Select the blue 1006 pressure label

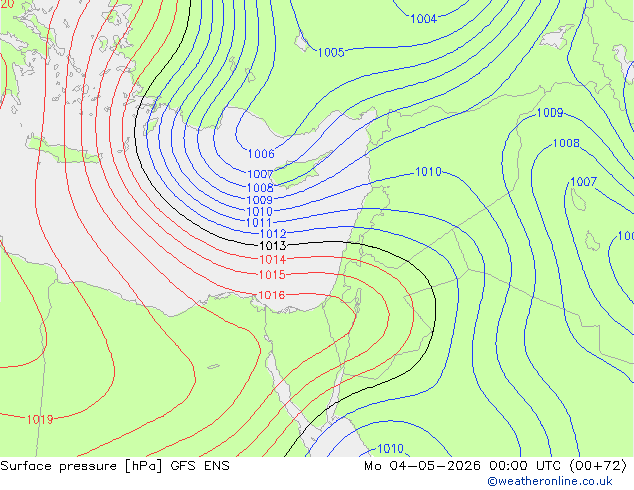click(261, 154)
